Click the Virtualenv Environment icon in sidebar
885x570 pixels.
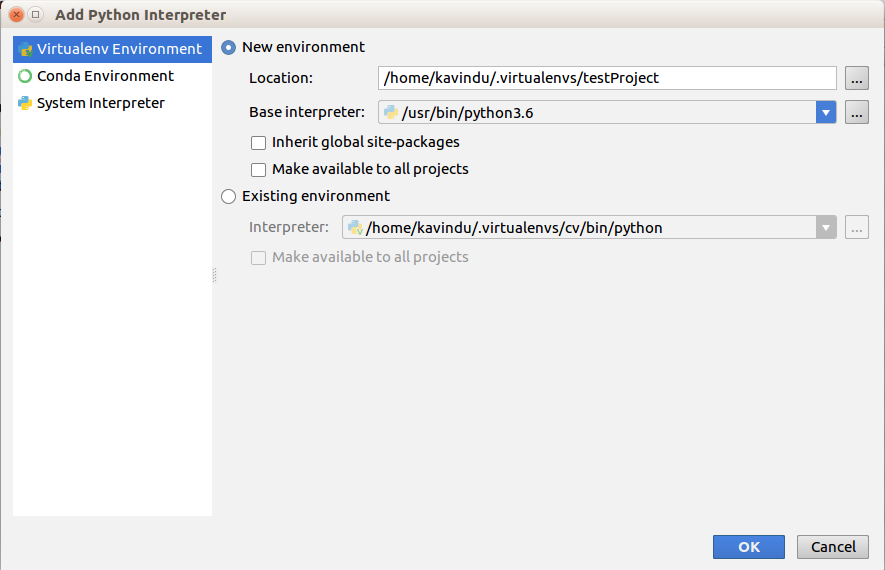tap(25, 49)
